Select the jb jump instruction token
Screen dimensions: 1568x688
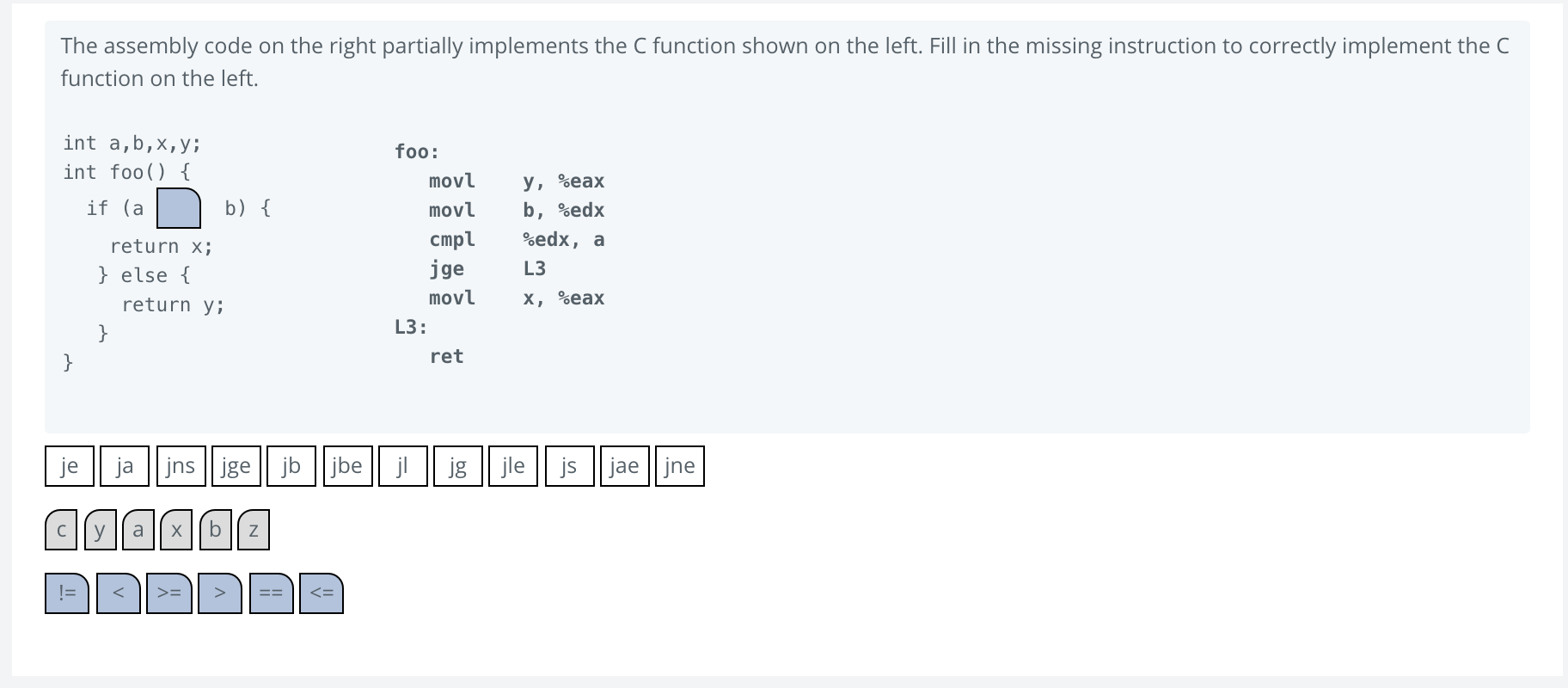291,466
